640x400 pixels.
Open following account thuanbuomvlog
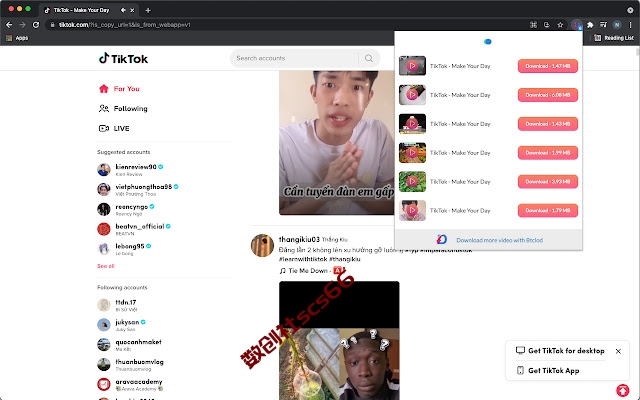point(130,364)
